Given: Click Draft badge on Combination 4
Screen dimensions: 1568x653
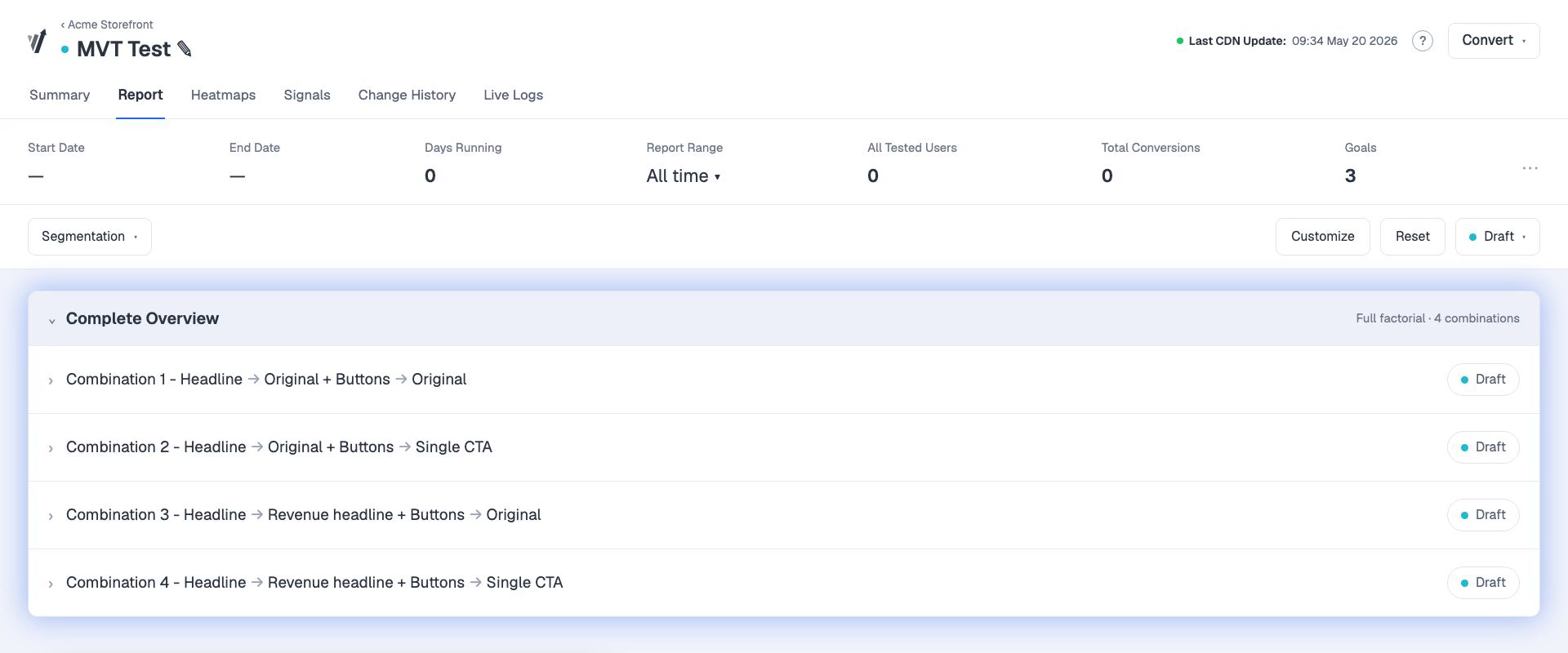Looking at the screenshot, I should click(x=1483, y=583).
